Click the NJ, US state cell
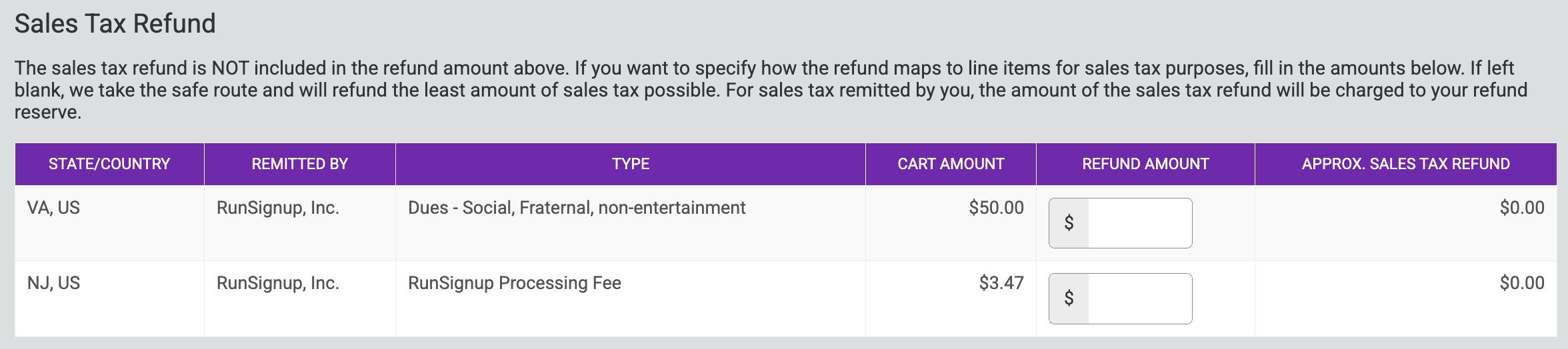This screenshot has width=1568, height=349. [53, 283]
